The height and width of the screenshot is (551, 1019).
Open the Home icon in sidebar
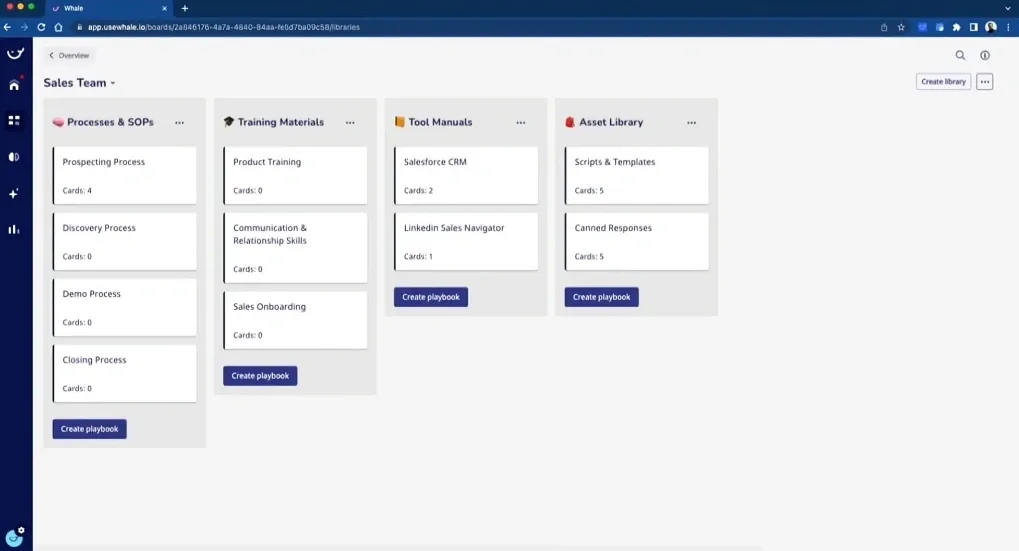(x=14, y=85)
